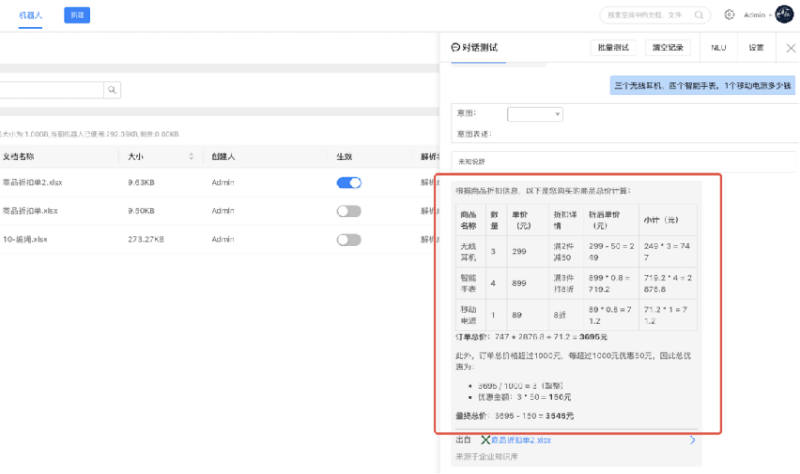Screen dimensions: 800x474
Task: Open source link 商品折扣单2.xlsx under 出自
Action: point(521,440)
